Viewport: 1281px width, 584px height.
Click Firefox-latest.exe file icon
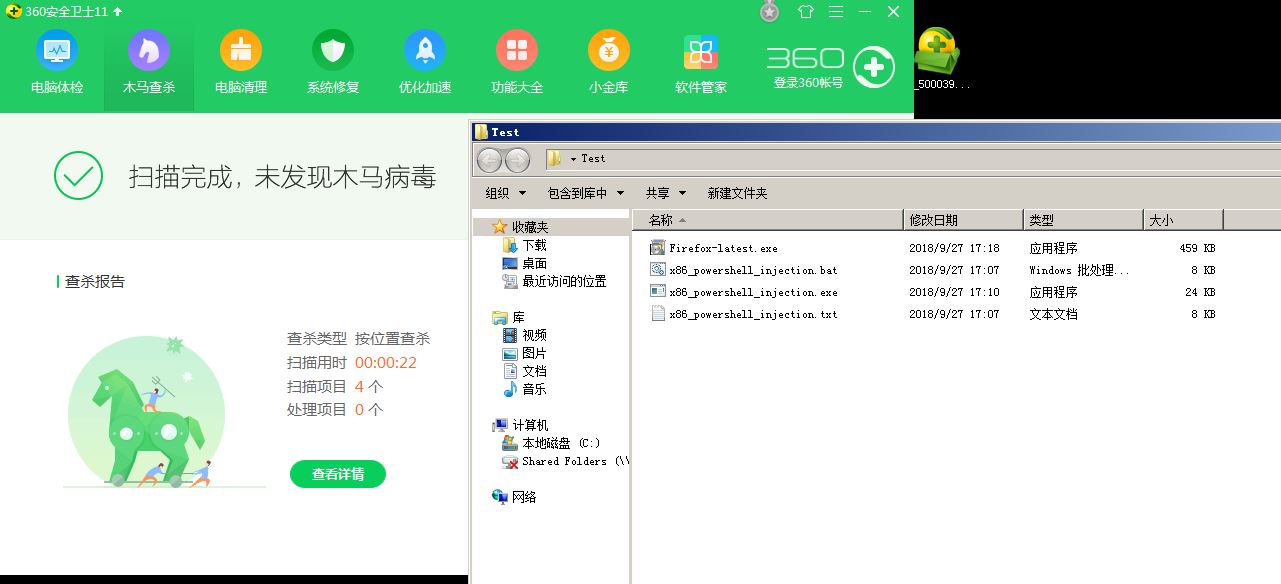[657, 248]
